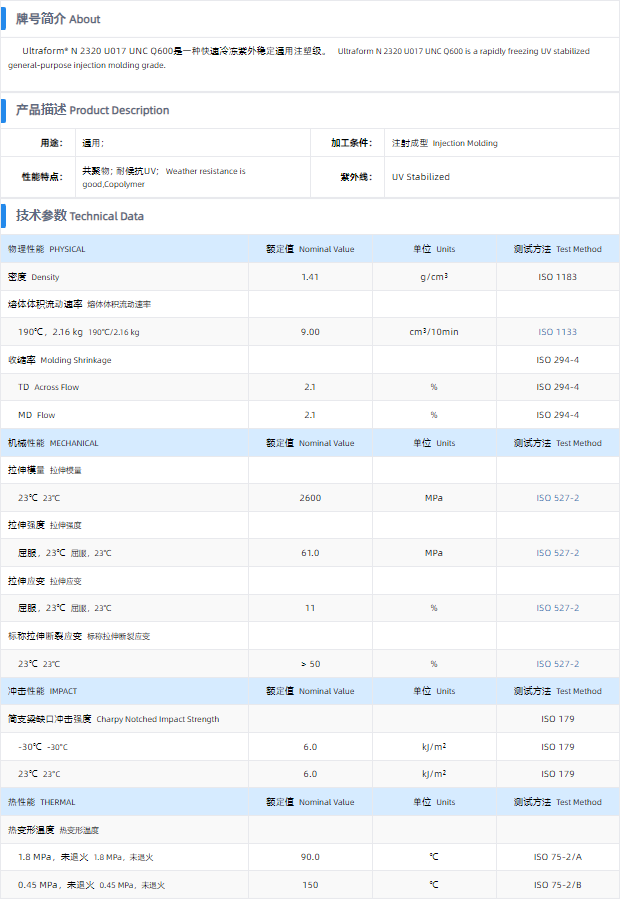Click the 热变形温度 row label

tap(53, 830)
